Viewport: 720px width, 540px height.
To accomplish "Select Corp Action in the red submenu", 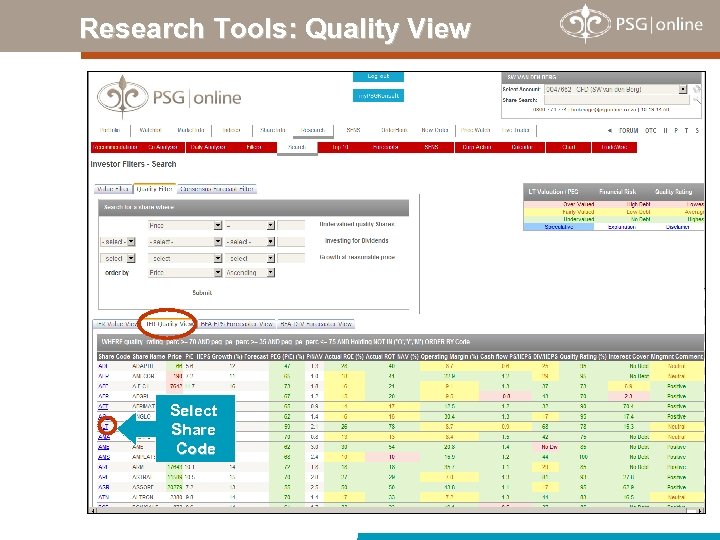I will pyautogui.click(x=477, y=147).
